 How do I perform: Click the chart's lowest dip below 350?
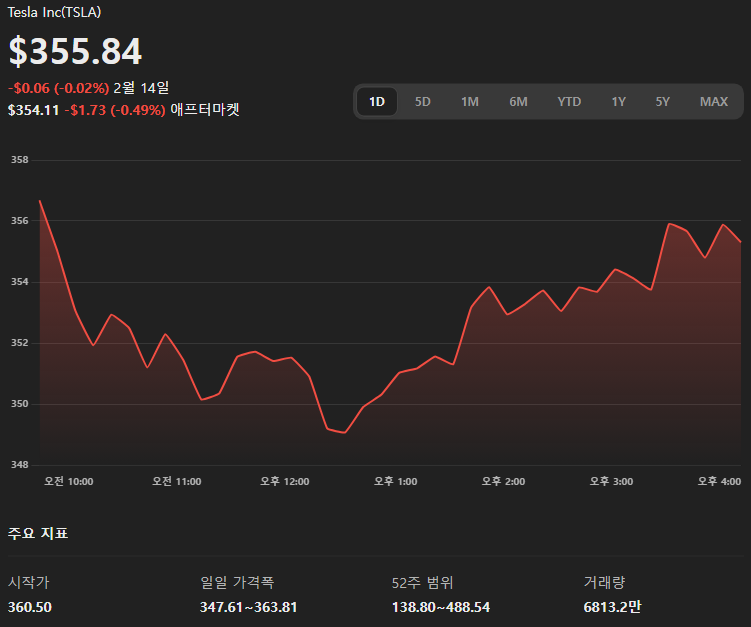point(345,433)
